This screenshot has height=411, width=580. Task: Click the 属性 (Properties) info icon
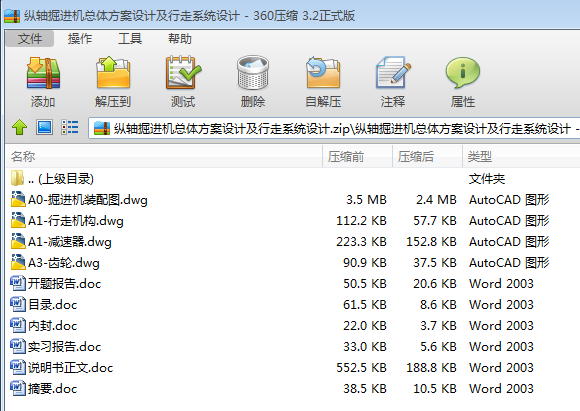coord(463,73)
